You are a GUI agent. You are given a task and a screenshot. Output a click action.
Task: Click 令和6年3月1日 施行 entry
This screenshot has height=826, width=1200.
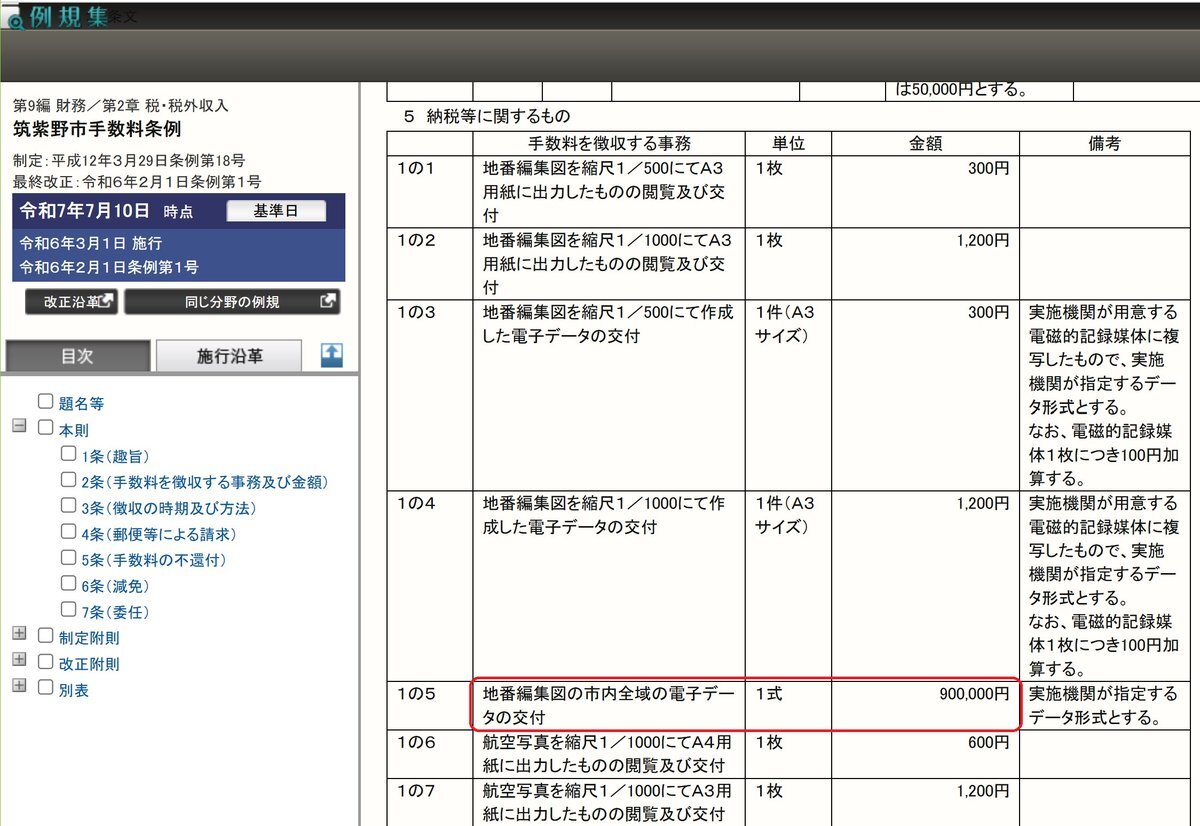tap(91, 244)
